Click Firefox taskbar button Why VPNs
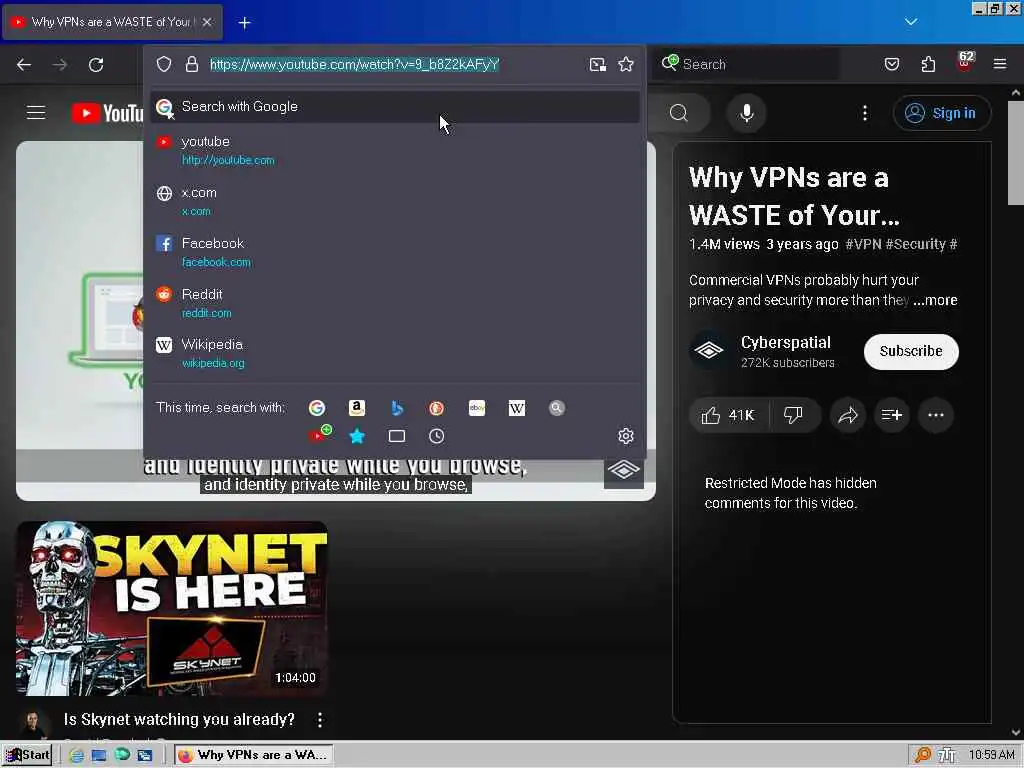1024x768 pixels. 254,755
